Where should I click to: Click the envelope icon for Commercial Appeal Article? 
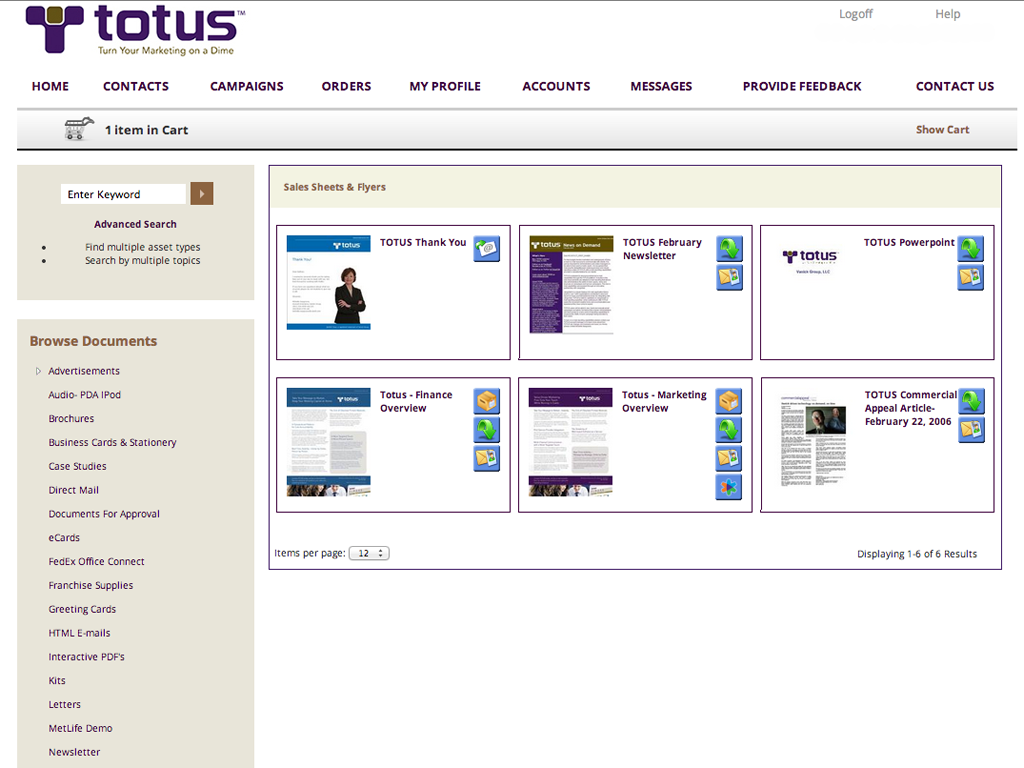click(x=972, y=430)
